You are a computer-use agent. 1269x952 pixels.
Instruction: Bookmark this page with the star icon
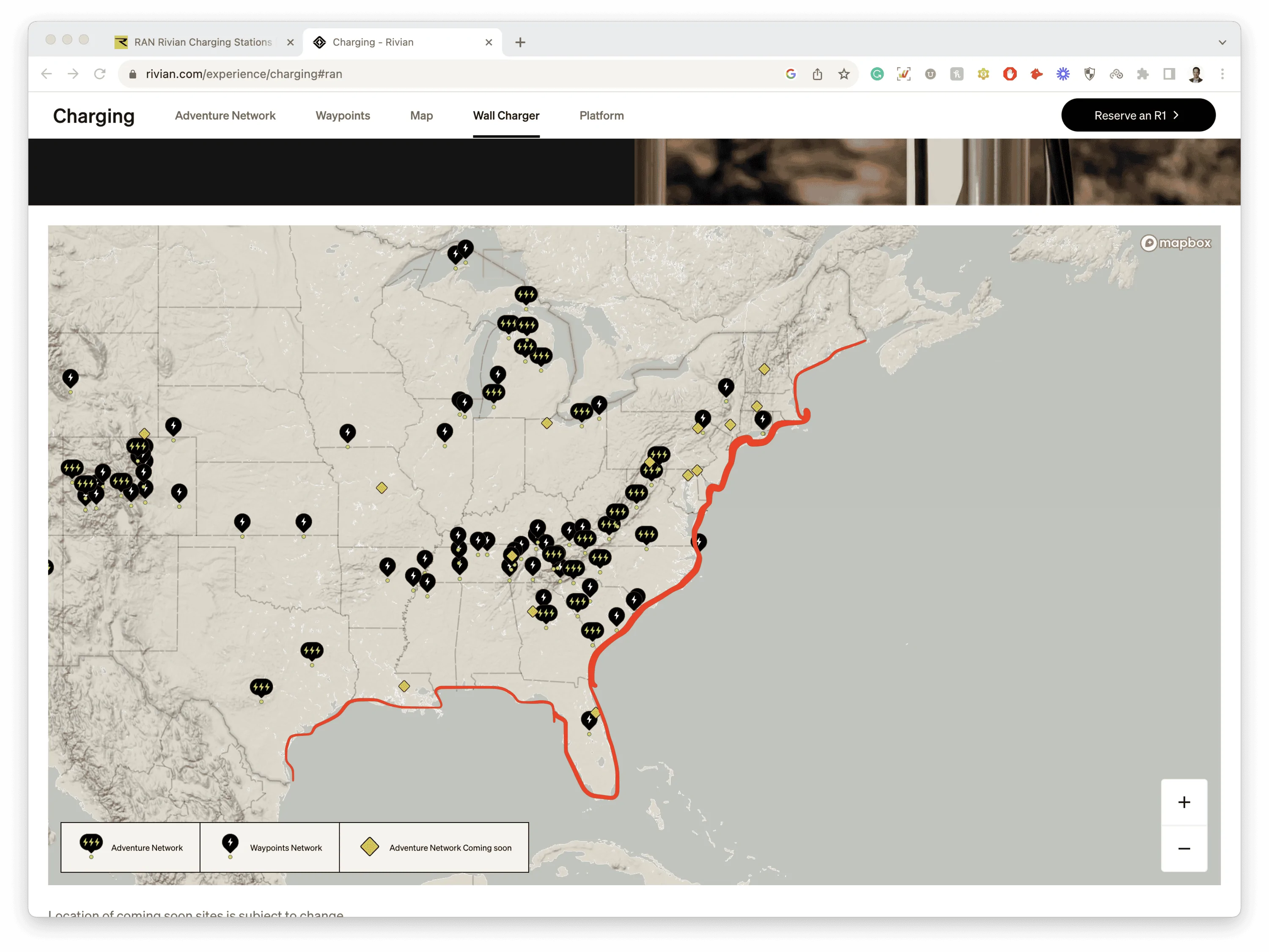click(844, 74)
